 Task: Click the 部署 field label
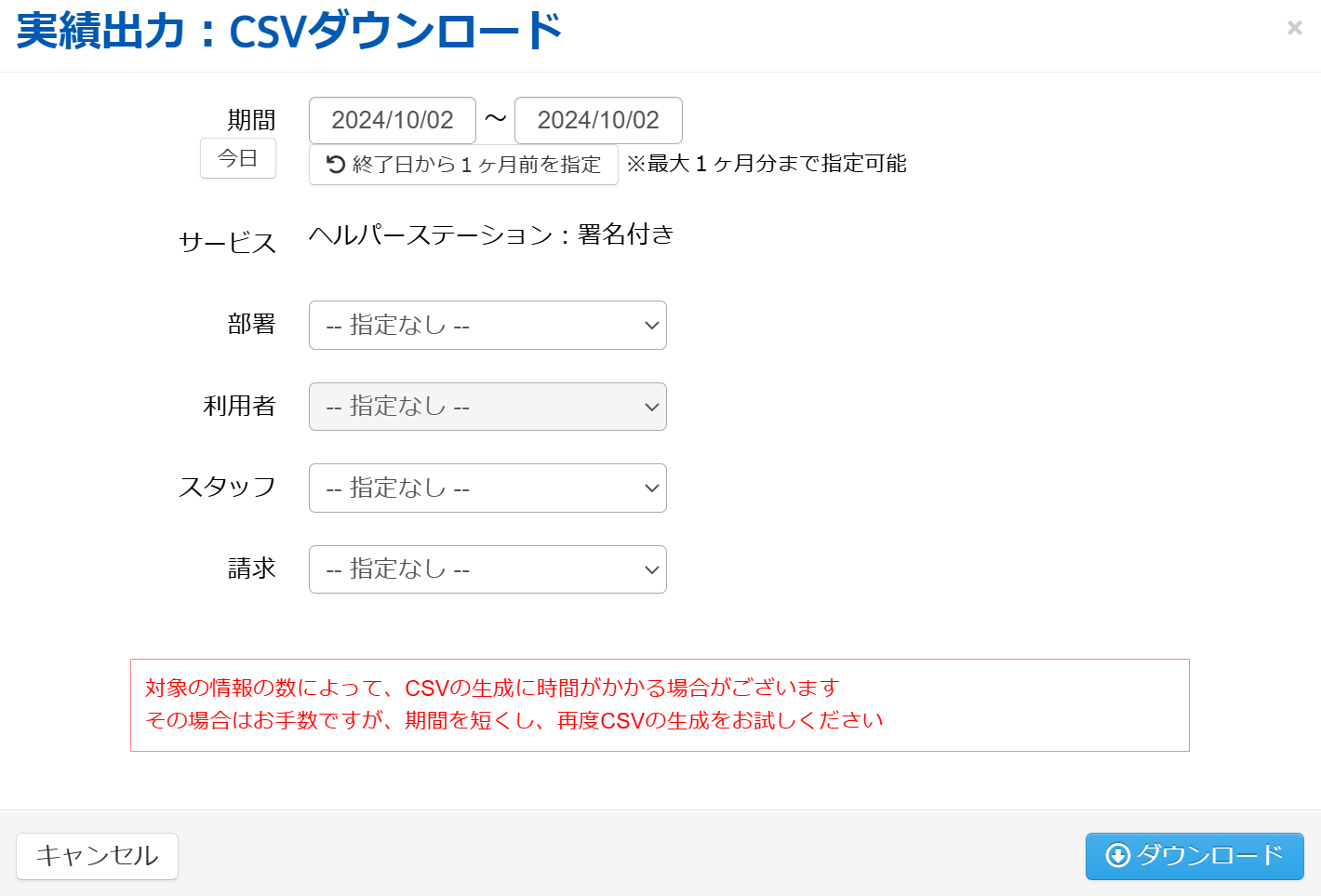[x=251, y=324]
